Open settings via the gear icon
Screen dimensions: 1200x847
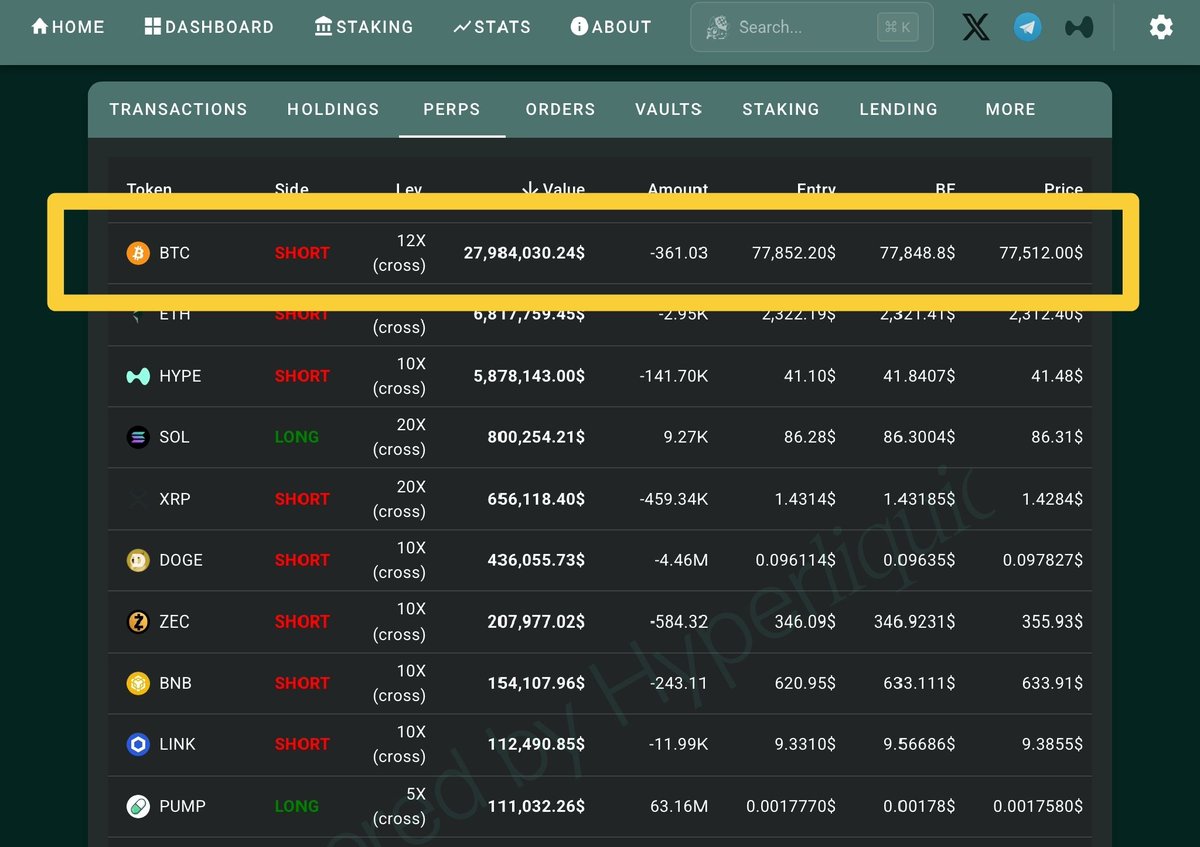(1161, 27)
